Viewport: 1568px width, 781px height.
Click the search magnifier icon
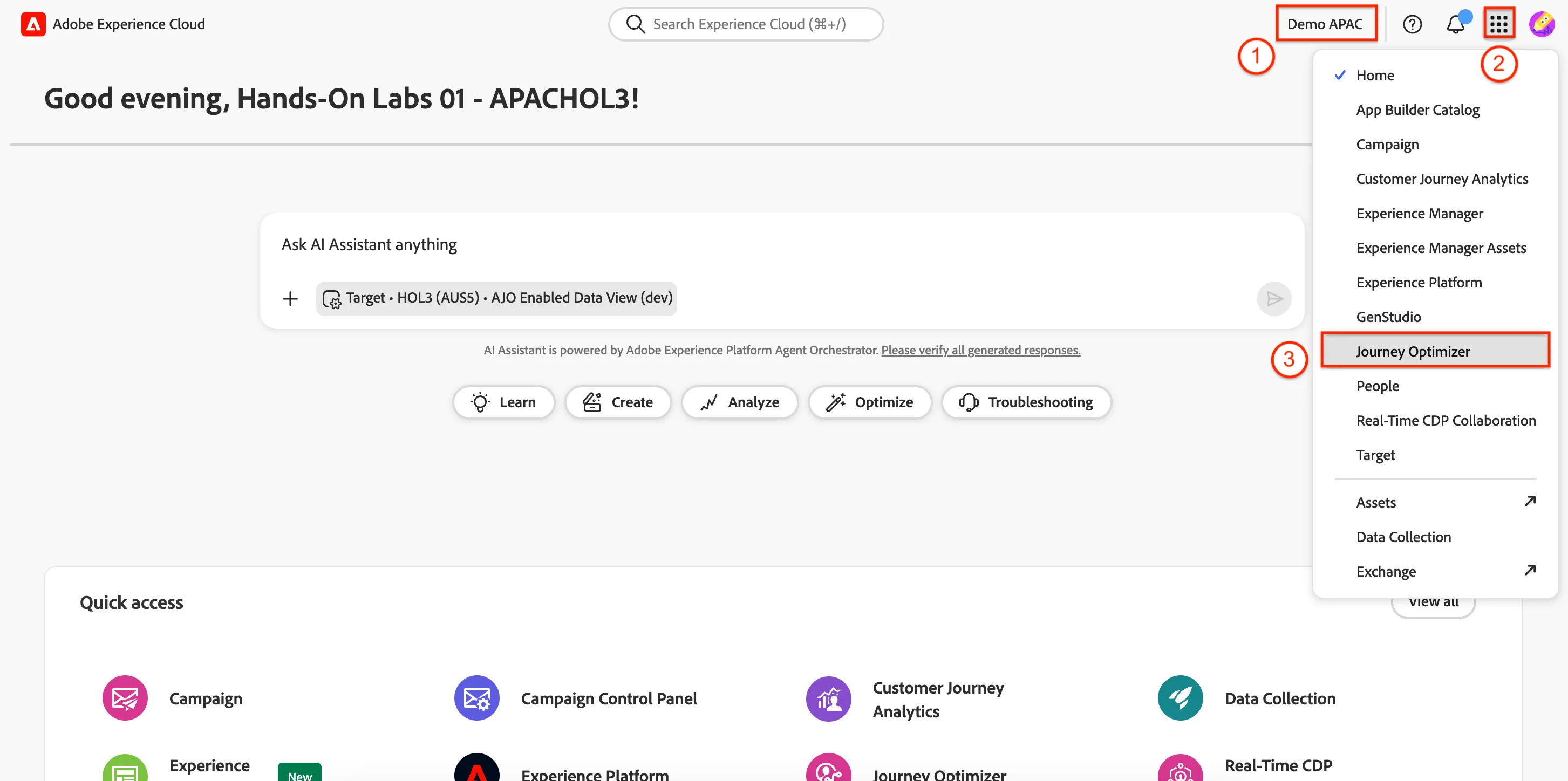click(x=636, y=24)
